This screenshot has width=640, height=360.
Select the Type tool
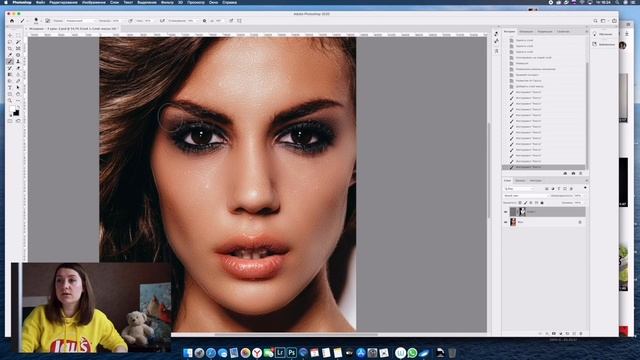tap(10, 87)
